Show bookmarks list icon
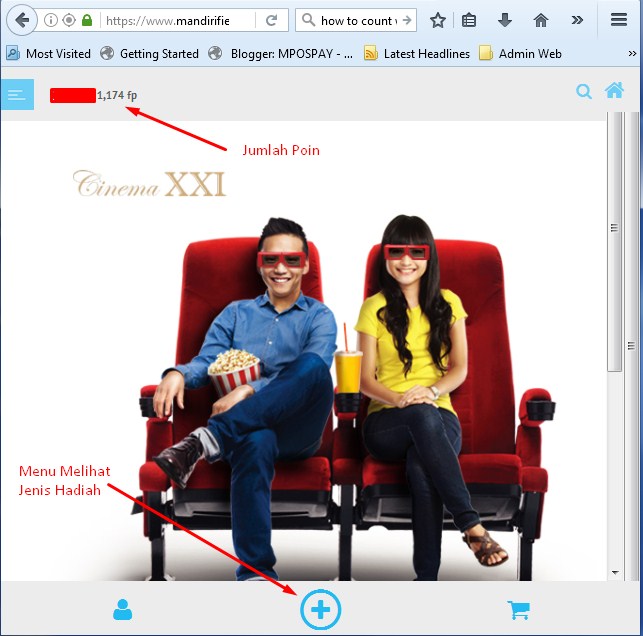The image size is (643, 636). tap(469, 20)
